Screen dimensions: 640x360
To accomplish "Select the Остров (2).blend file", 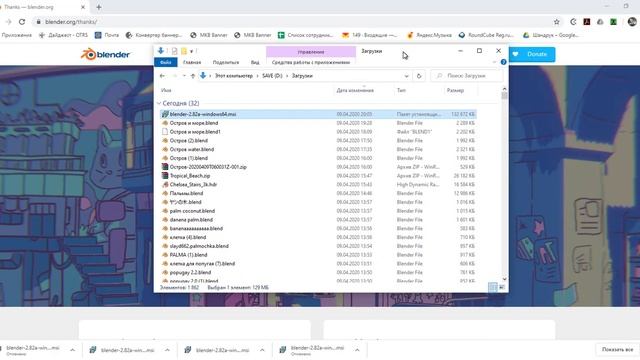I will pos(318,140).
